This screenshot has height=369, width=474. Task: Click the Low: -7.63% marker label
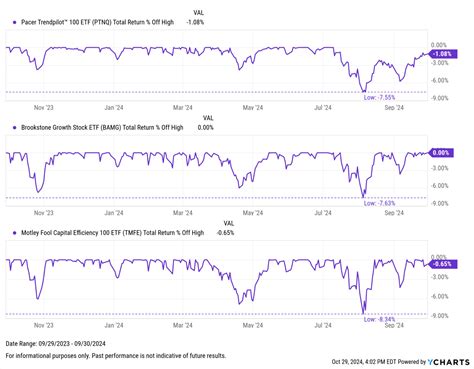[x=379, y=203]
